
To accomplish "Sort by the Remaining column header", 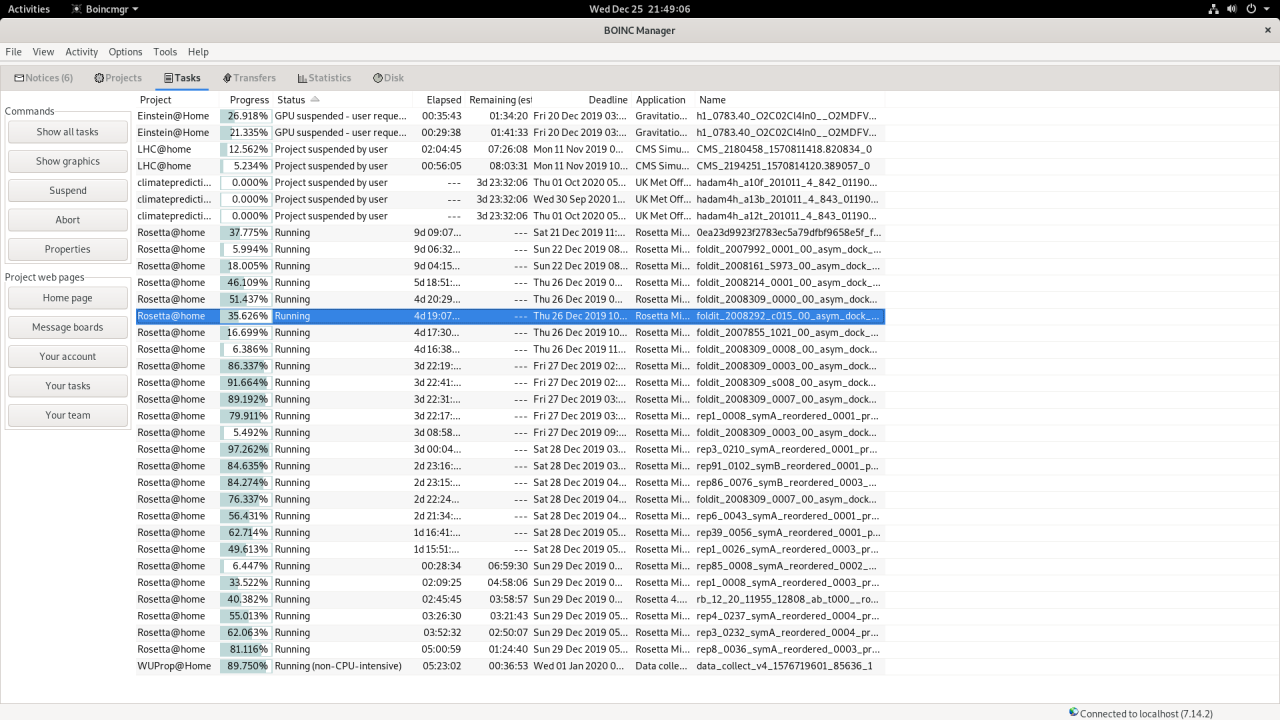I will pyautogui.click(x=498, y=100).
